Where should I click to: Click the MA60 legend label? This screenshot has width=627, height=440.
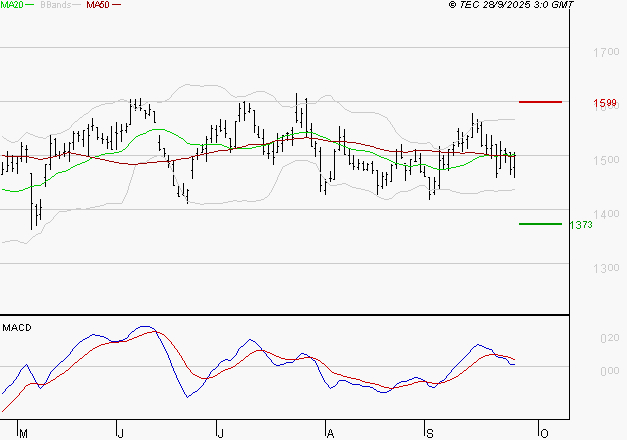98,6
